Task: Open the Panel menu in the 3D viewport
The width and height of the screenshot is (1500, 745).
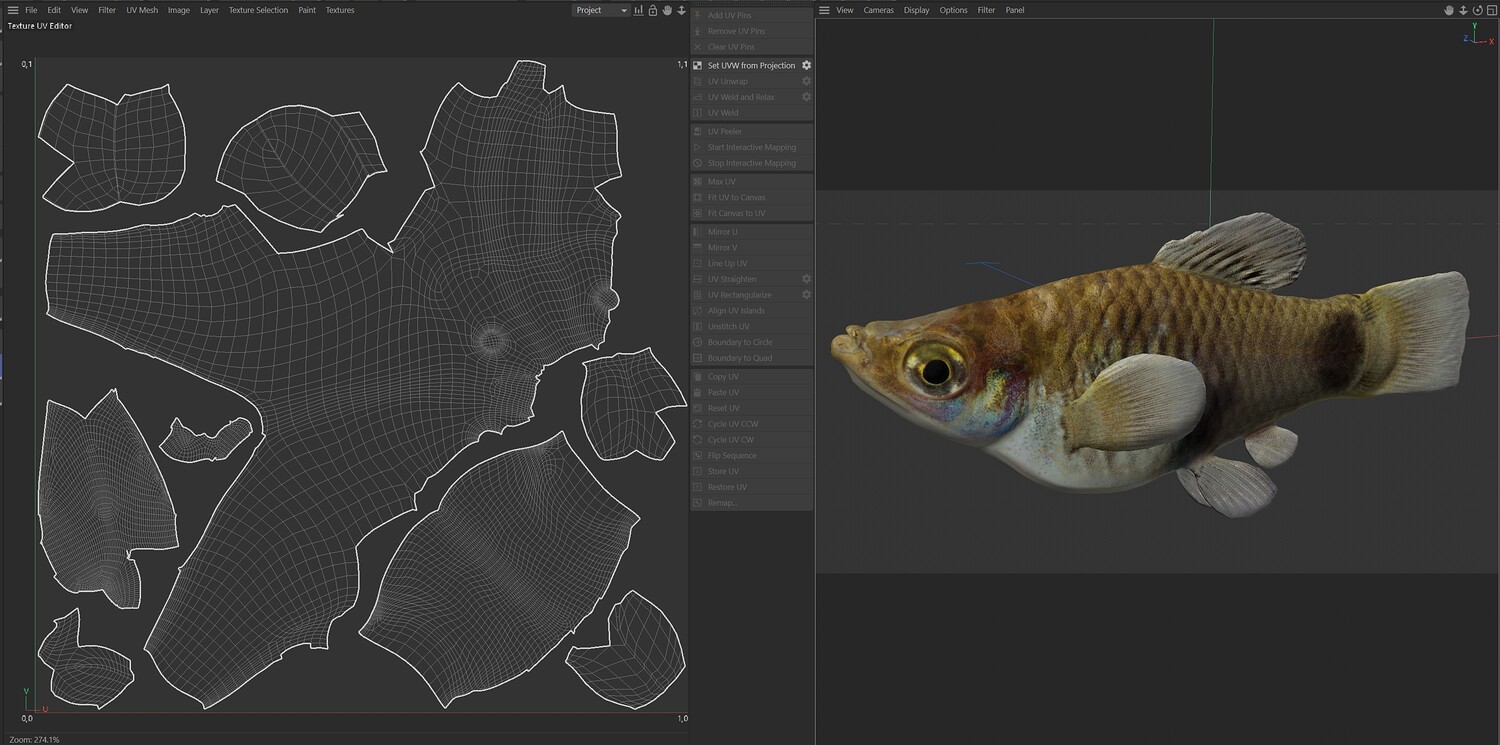Action: (x=1015, y=10)
